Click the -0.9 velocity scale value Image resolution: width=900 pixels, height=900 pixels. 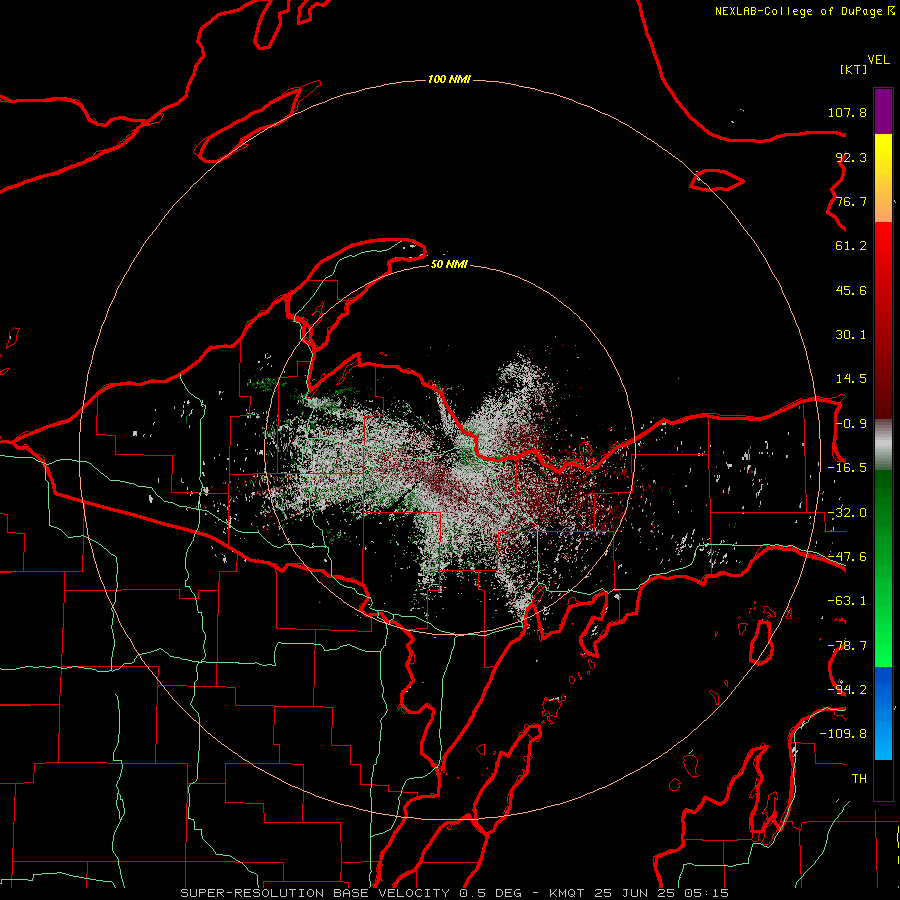[x=851, y=424]
